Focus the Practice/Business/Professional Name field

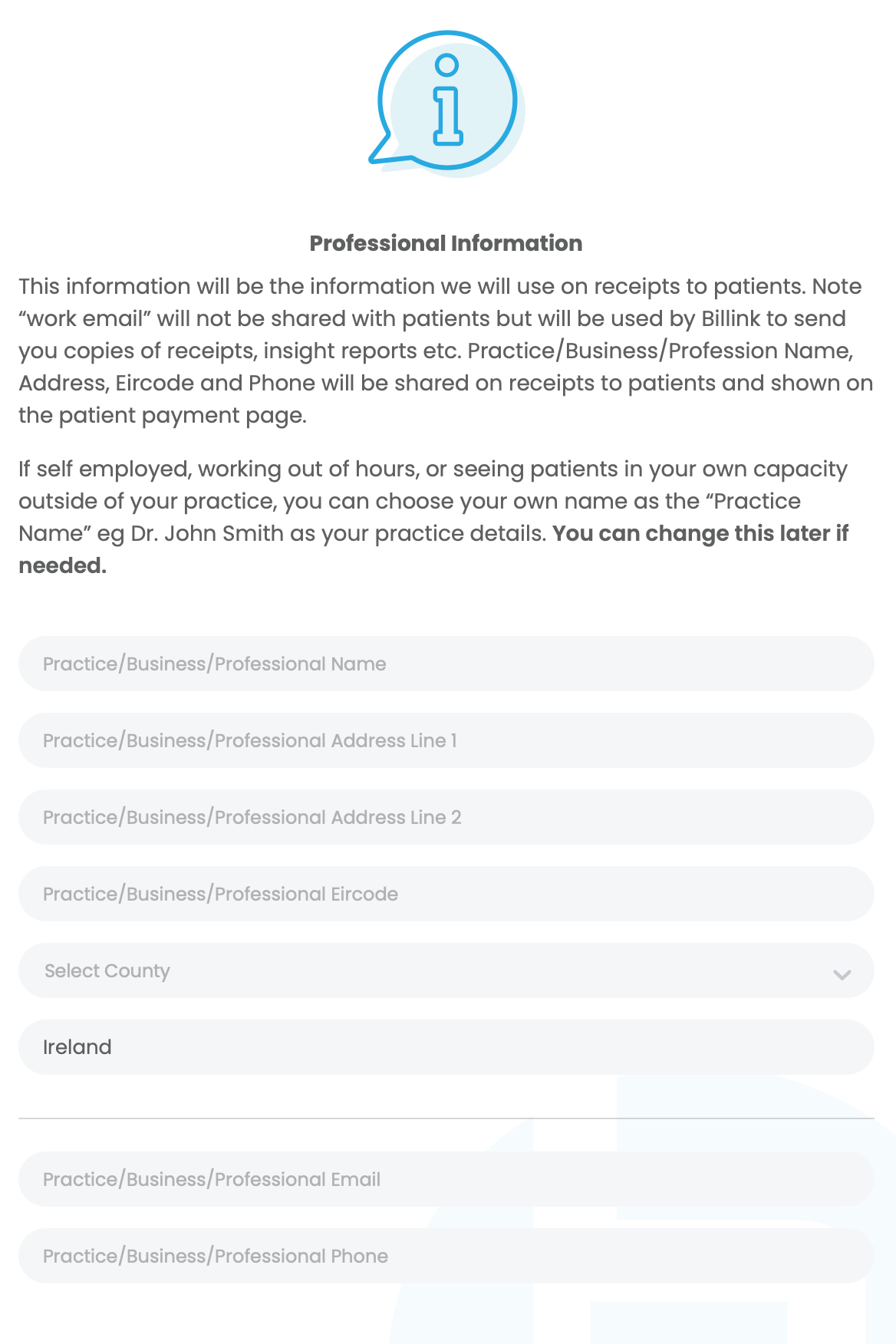(x=445, y=664)
